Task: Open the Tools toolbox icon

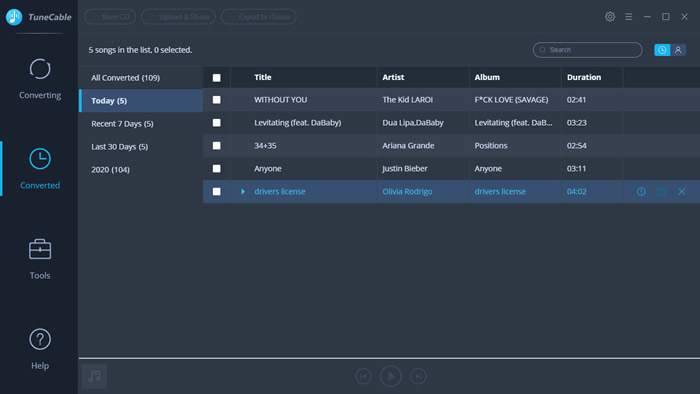Action: click(40, 249)
